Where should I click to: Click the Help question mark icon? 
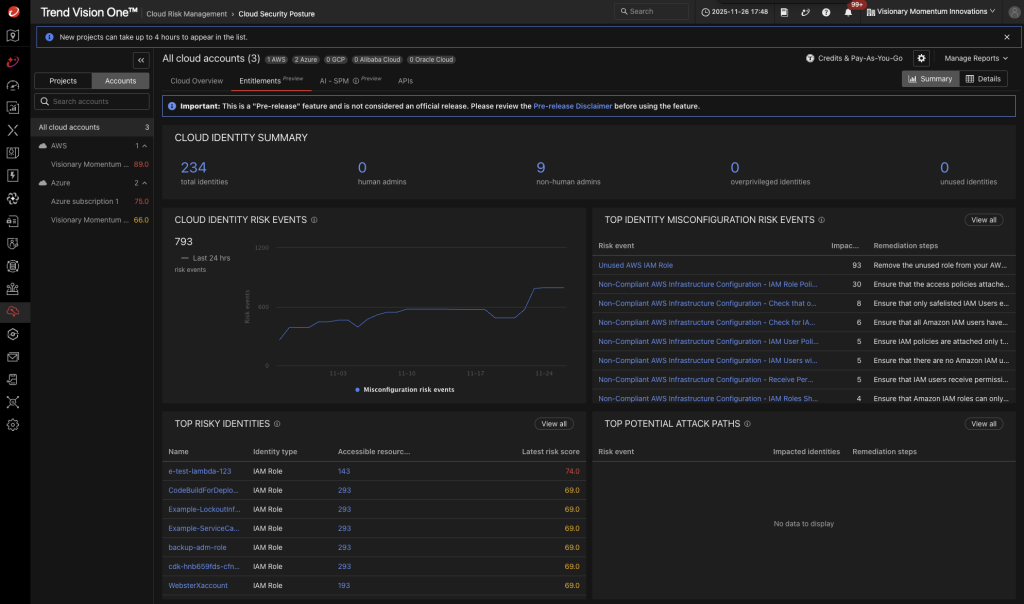(826, 12)
